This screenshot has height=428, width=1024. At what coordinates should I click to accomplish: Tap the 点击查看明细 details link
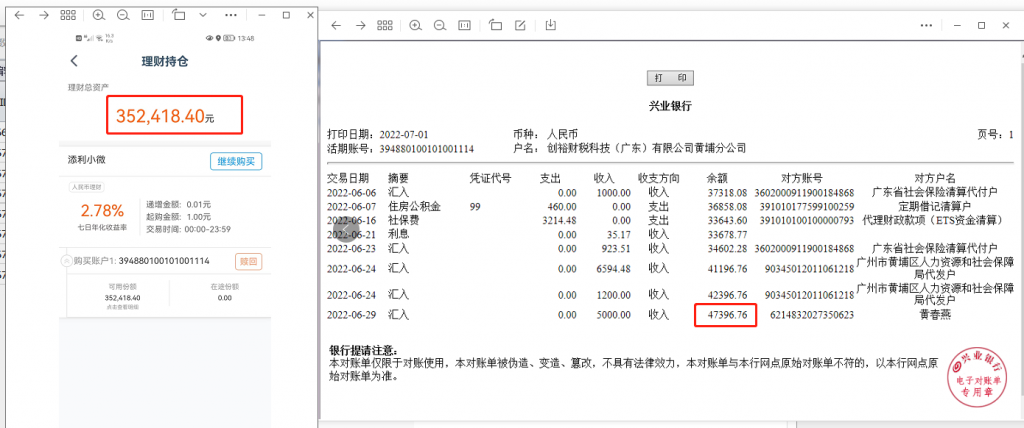point(122,305)
